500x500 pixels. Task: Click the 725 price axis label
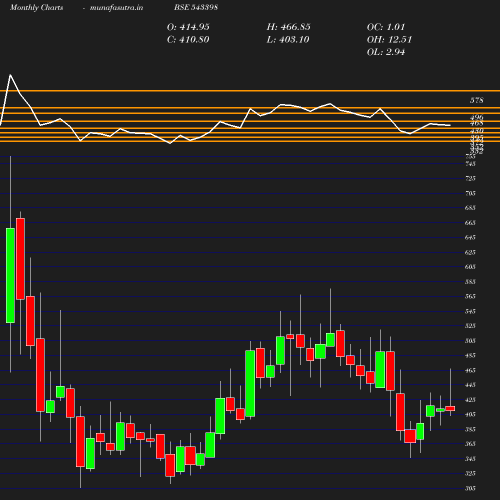tap(470, 178)
